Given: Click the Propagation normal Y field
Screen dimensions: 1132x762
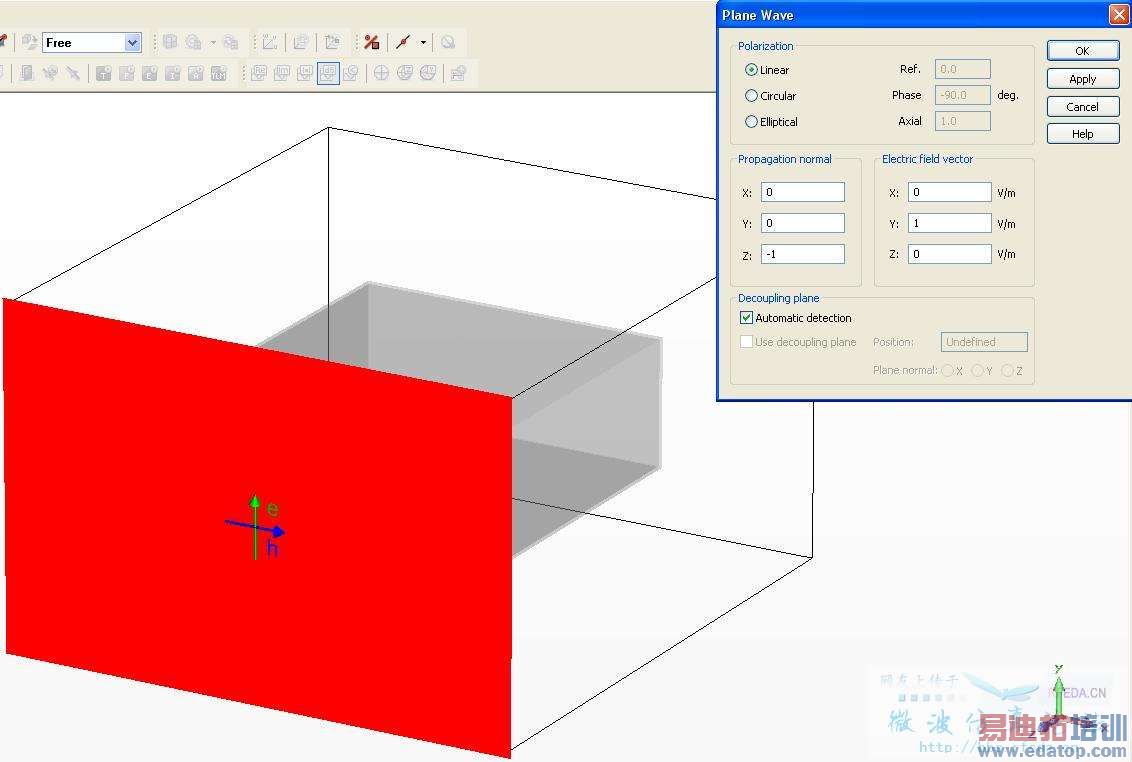Looking at the screenshot, I should [x=803, y=223].
